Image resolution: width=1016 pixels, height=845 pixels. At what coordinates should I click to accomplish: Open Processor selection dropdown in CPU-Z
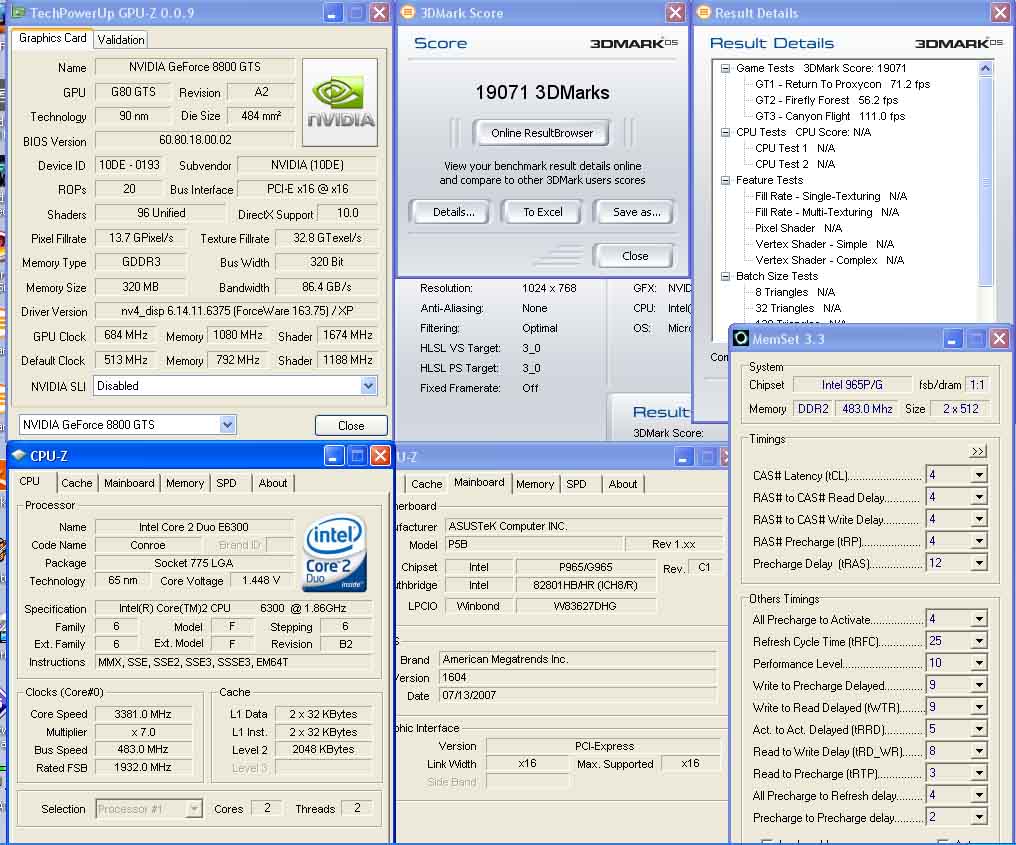193,809
